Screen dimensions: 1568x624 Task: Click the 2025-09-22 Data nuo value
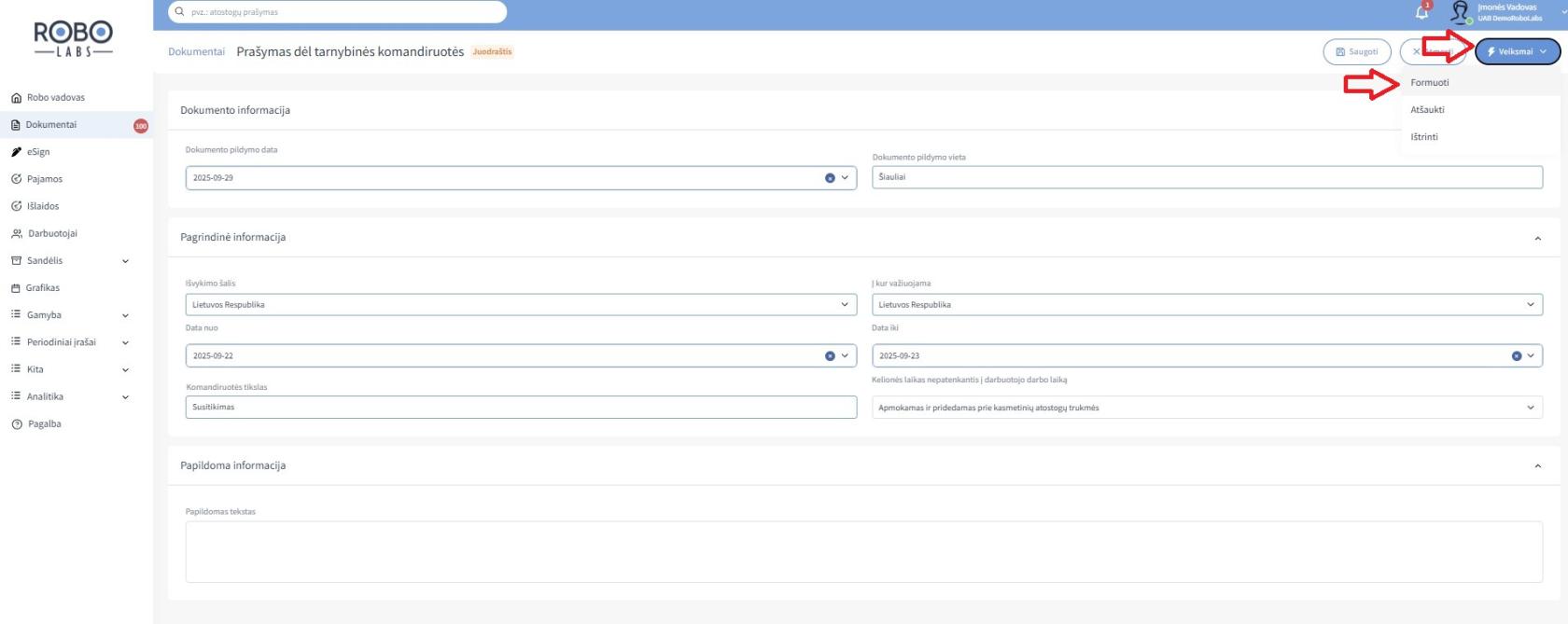(x=213, y=355)
